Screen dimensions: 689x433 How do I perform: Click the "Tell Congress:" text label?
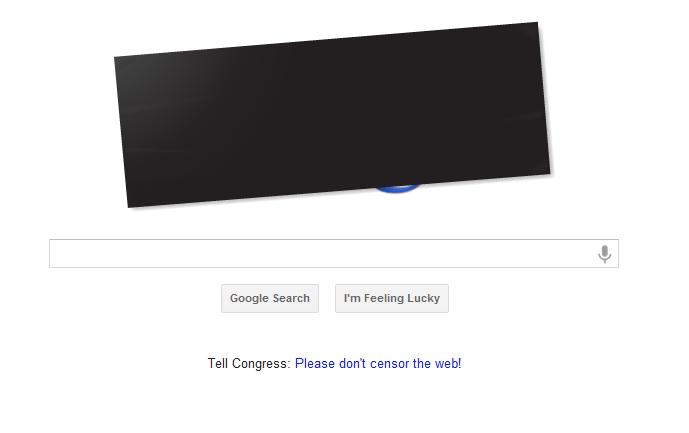pos(249,364)
